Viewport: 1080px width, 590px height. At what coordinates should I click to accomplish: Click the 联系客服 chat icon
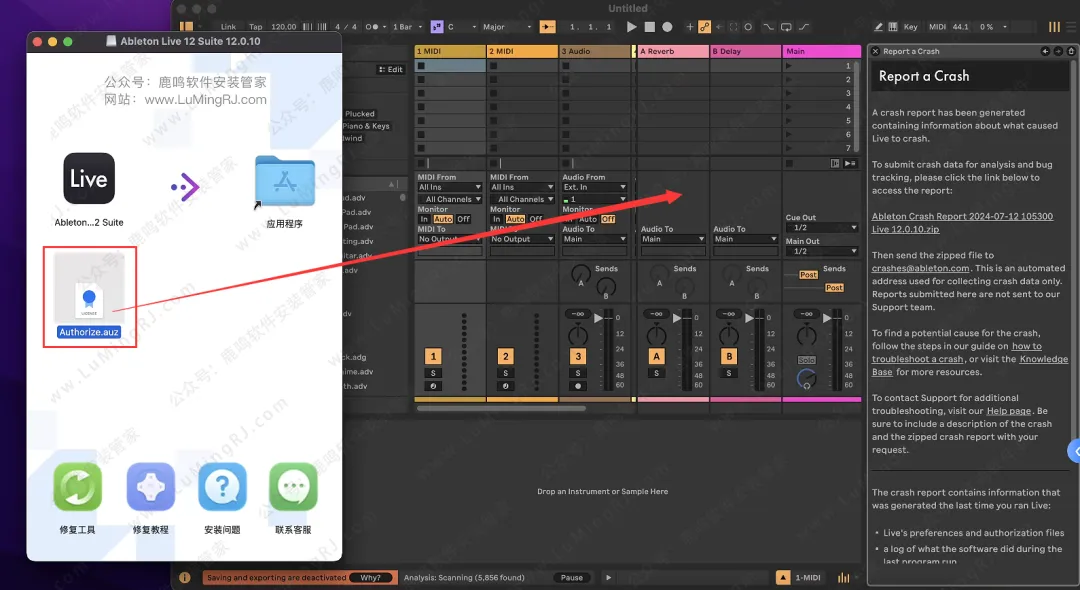(x=293, y=487)
